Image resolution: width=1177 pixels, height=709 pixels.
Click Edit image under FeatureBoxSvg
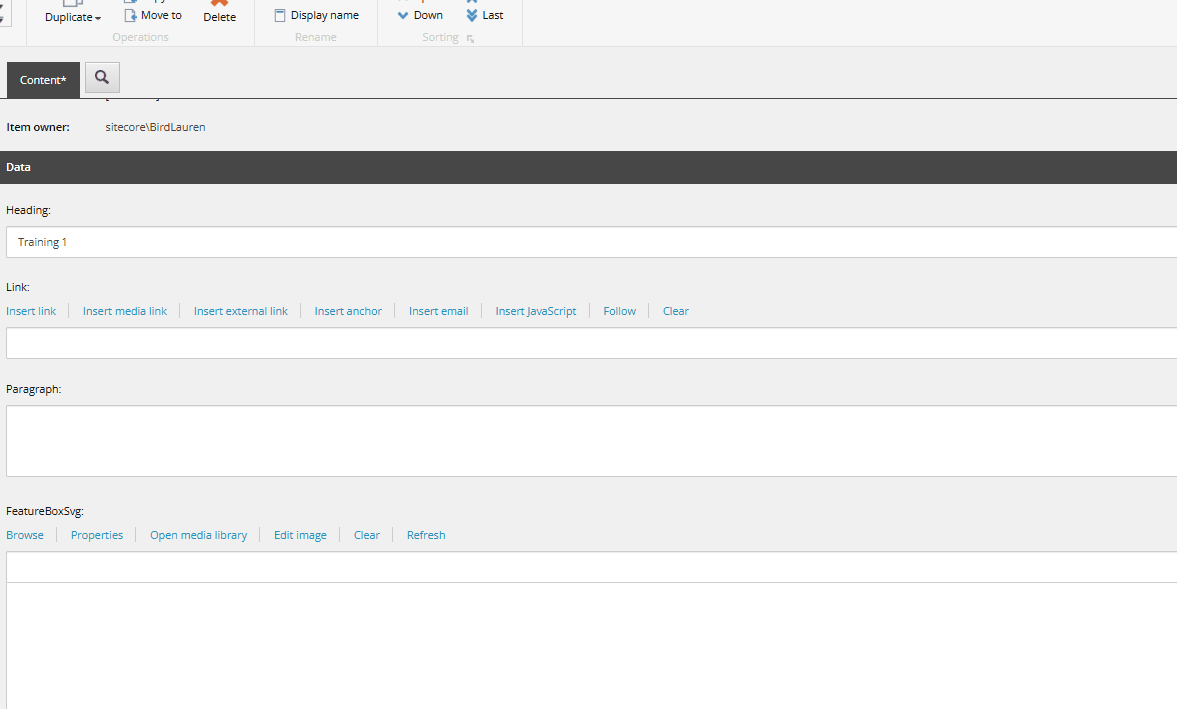(x=299, y=534)
